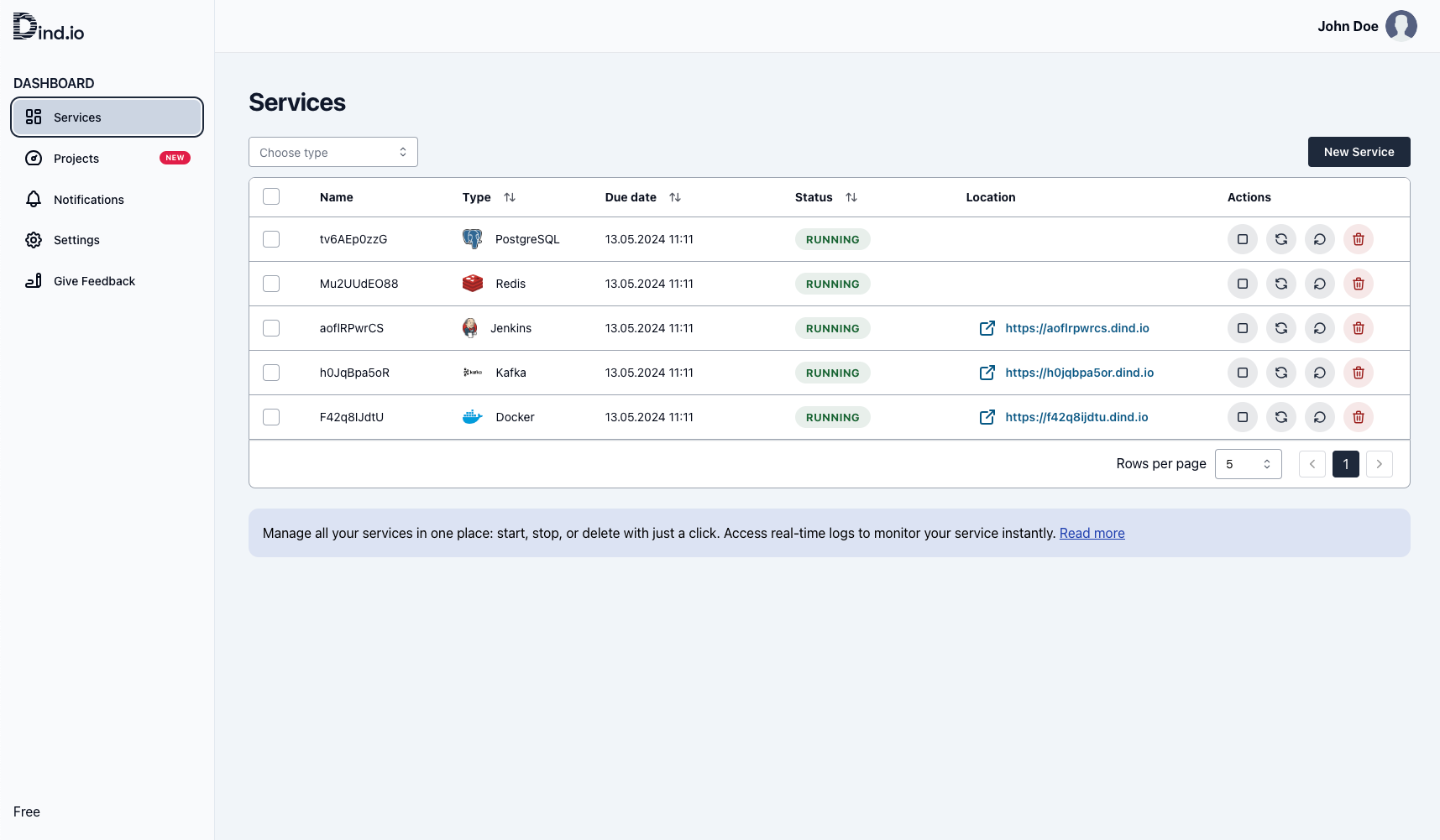Click the stop icon for tv6AEp0zzG service
Image resolution: width=1440 pixels, height=840 pixels.
pos(1242,239)
